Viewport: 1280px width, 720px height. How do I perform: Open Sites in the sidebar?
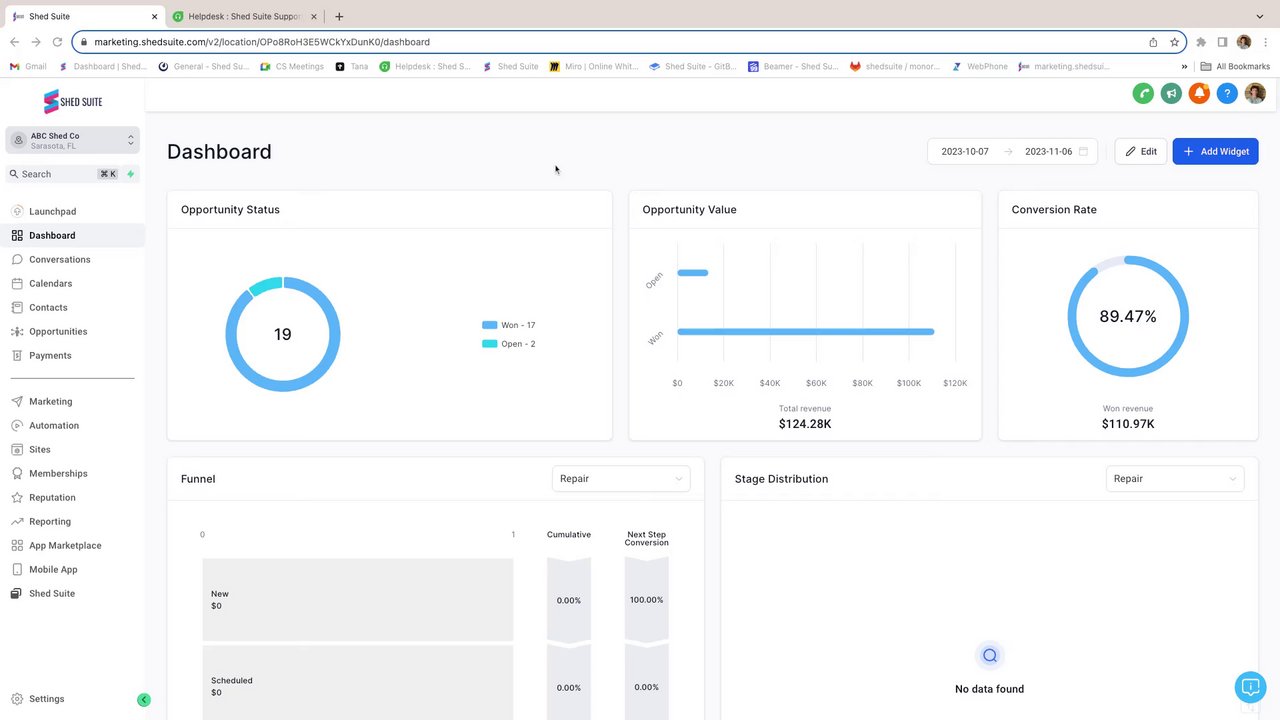pos(72,450)
